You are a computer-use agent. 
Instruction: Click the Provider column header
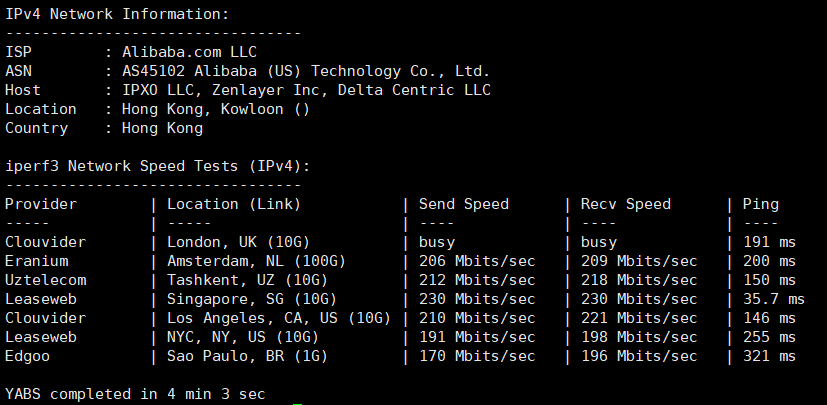click(x=41, y=204)
